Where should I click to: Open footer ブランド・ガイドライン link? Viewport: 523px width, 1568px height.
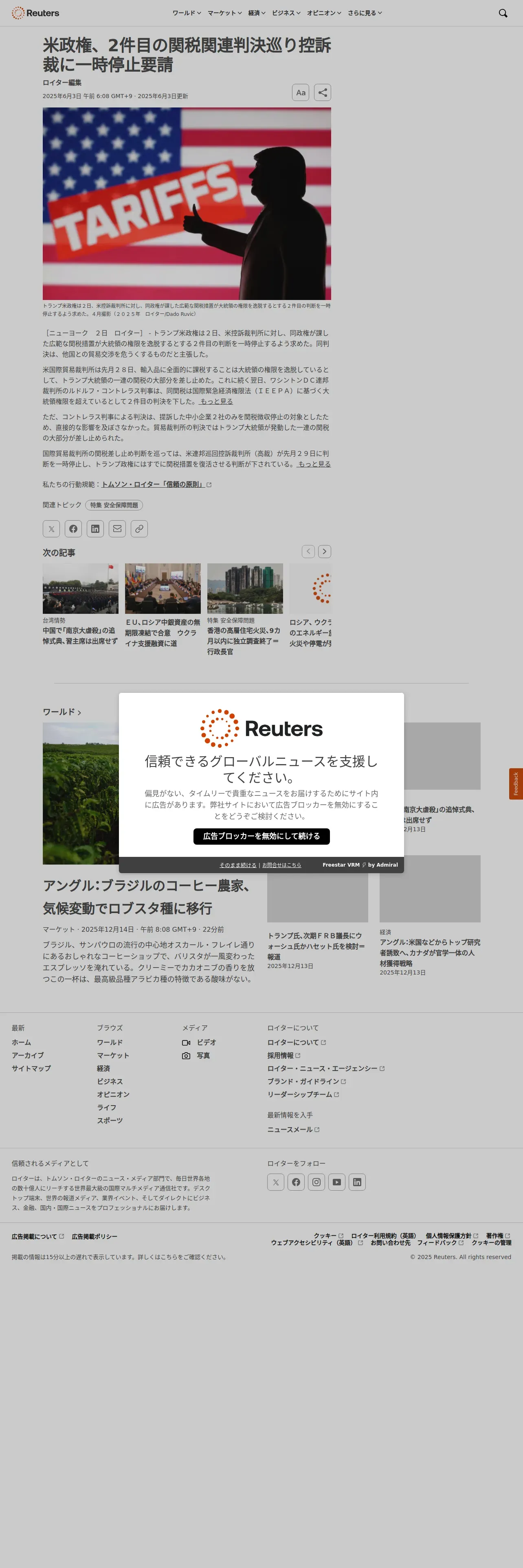pyautogui.click(x=307, y=1081)
